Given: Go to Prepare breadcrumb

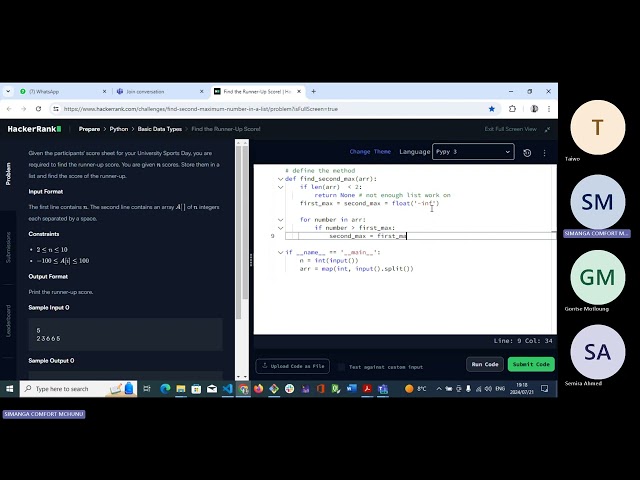Looking at the screenshot, I should pos(89,129).
